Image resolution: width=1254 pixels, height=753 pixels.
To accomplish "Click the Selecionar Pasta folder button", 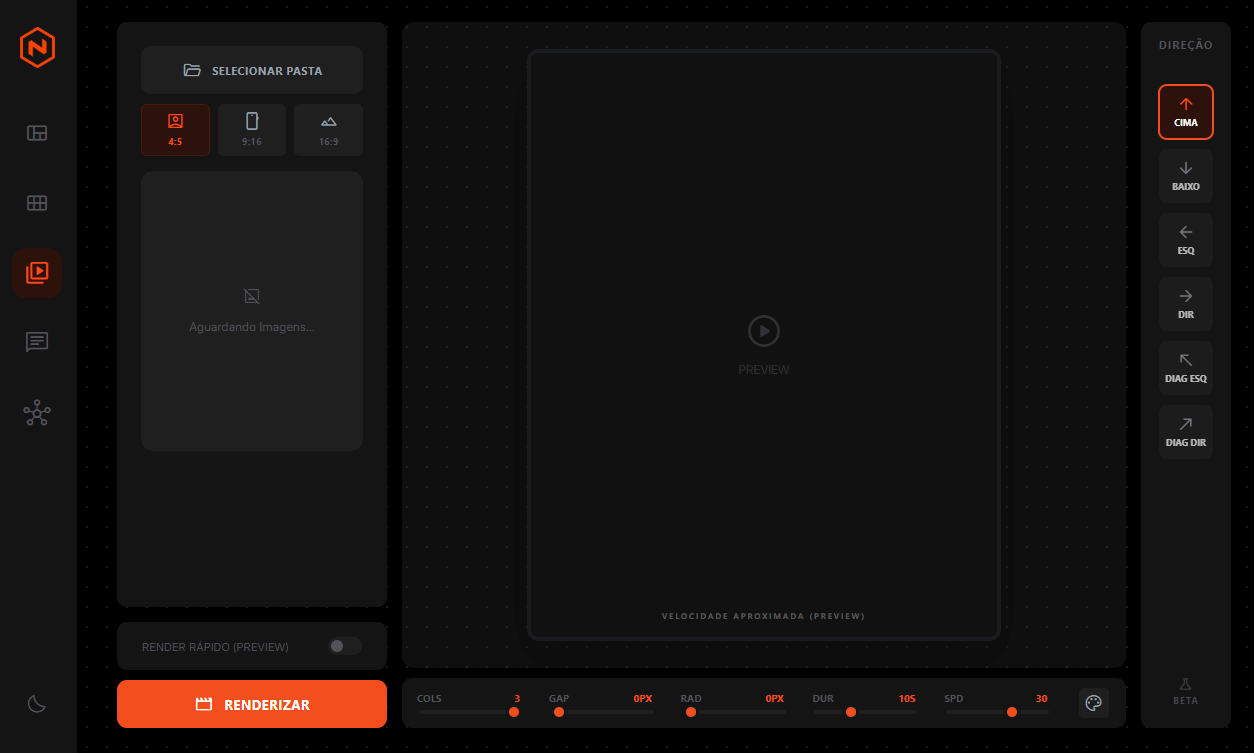I will point(252,70).
